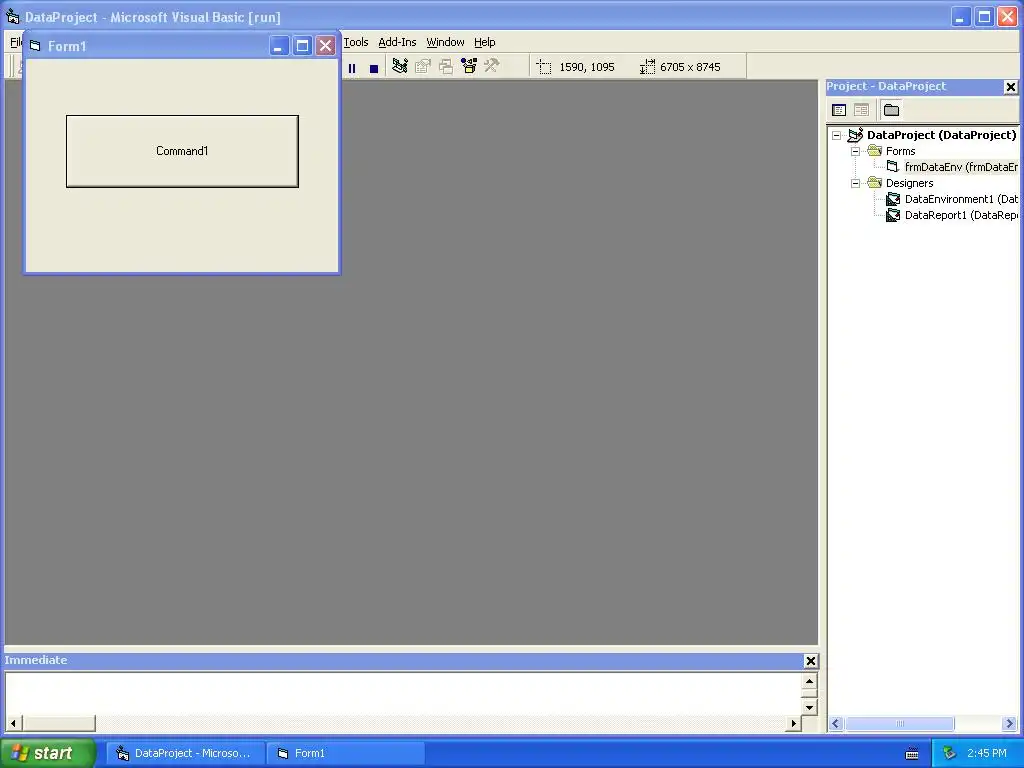
Task: Click the system tray notification icon
Action: tap(950, 753)
